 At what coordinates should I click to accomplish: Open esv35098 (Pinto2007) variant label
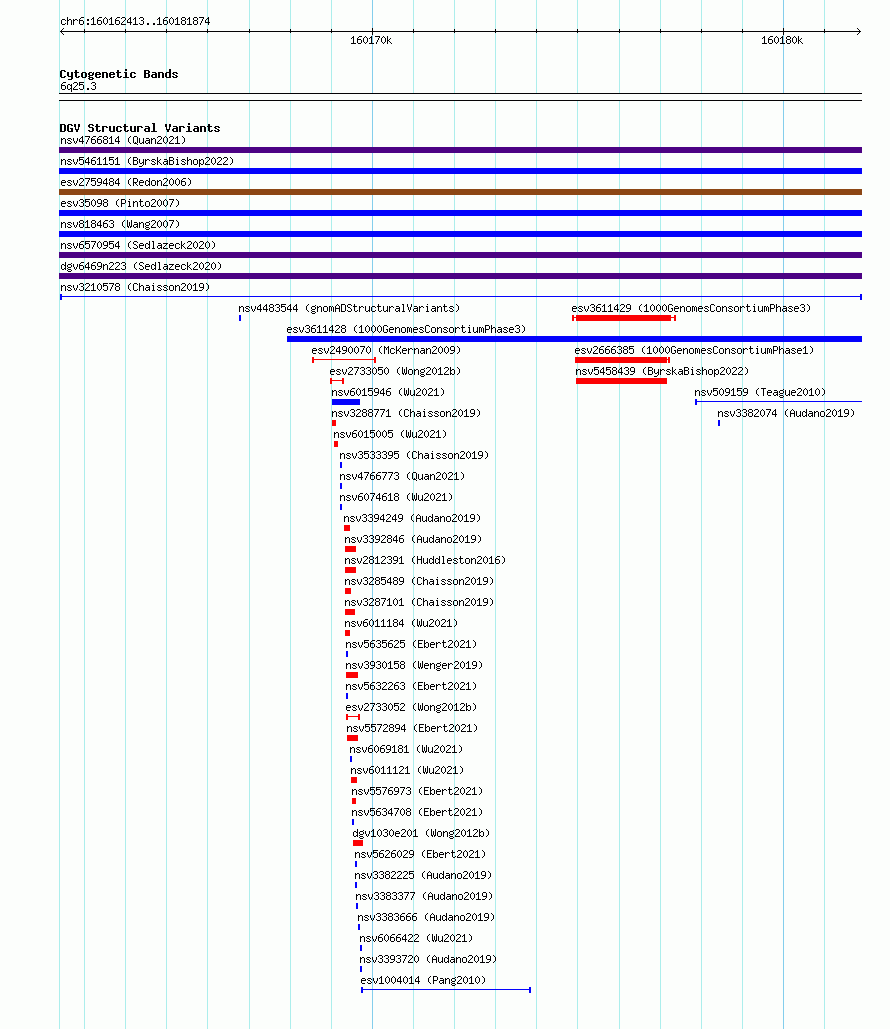pyautogui.click(x=120, y=203)
